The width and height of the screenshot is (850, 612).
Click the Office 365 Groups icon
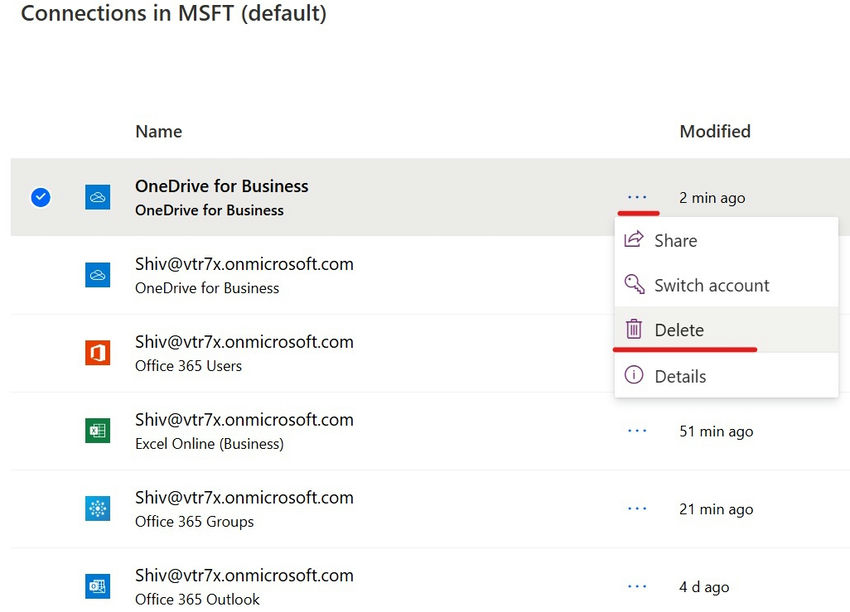pyautogui.click(x=97, y=509)
